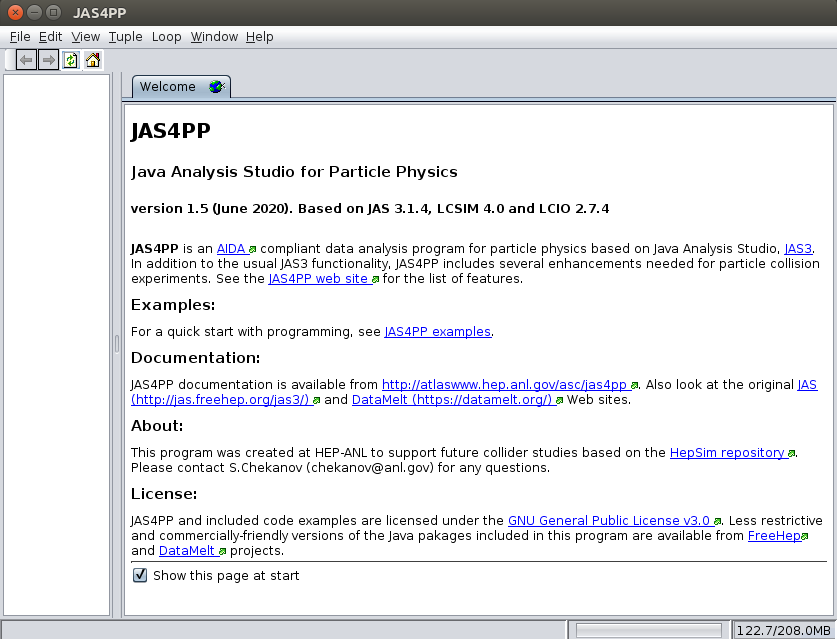Click the About: heading

click(x=157, y=426)
